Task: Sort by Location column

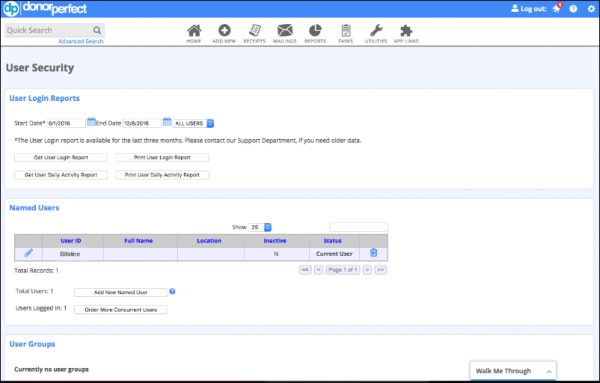Action: (209, 241)
